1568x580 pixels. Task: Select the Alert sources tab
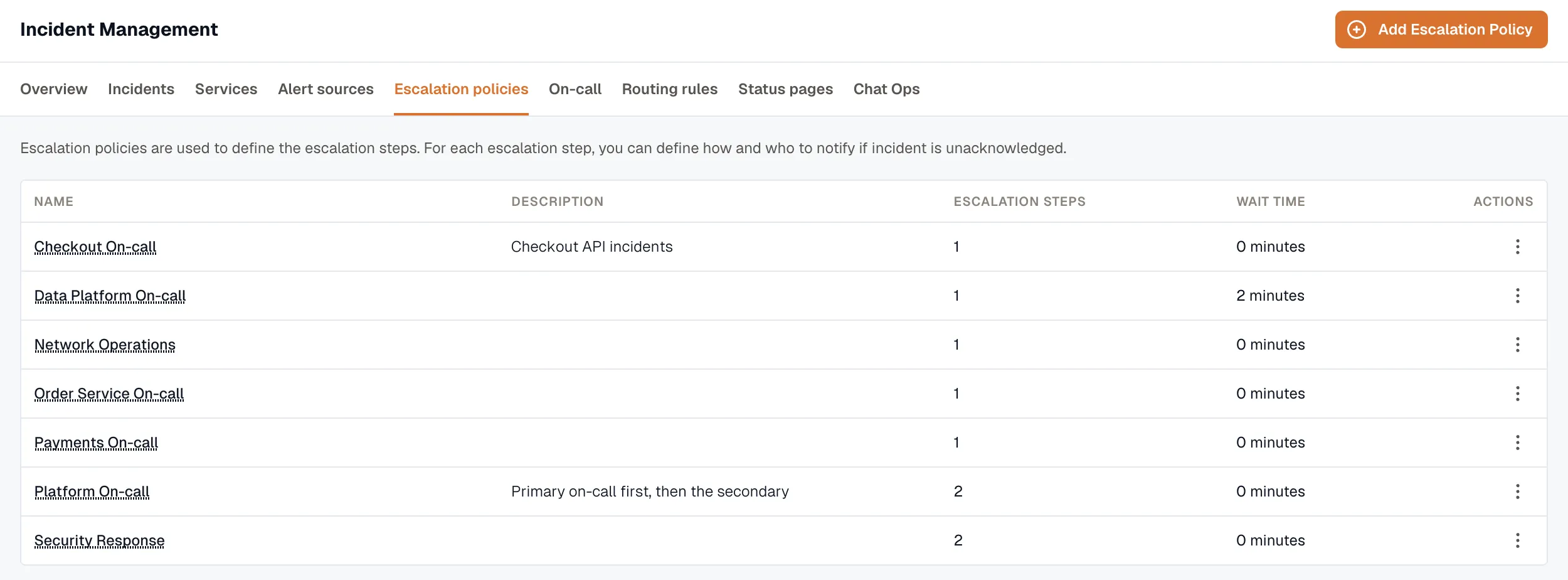coord(326,89)
